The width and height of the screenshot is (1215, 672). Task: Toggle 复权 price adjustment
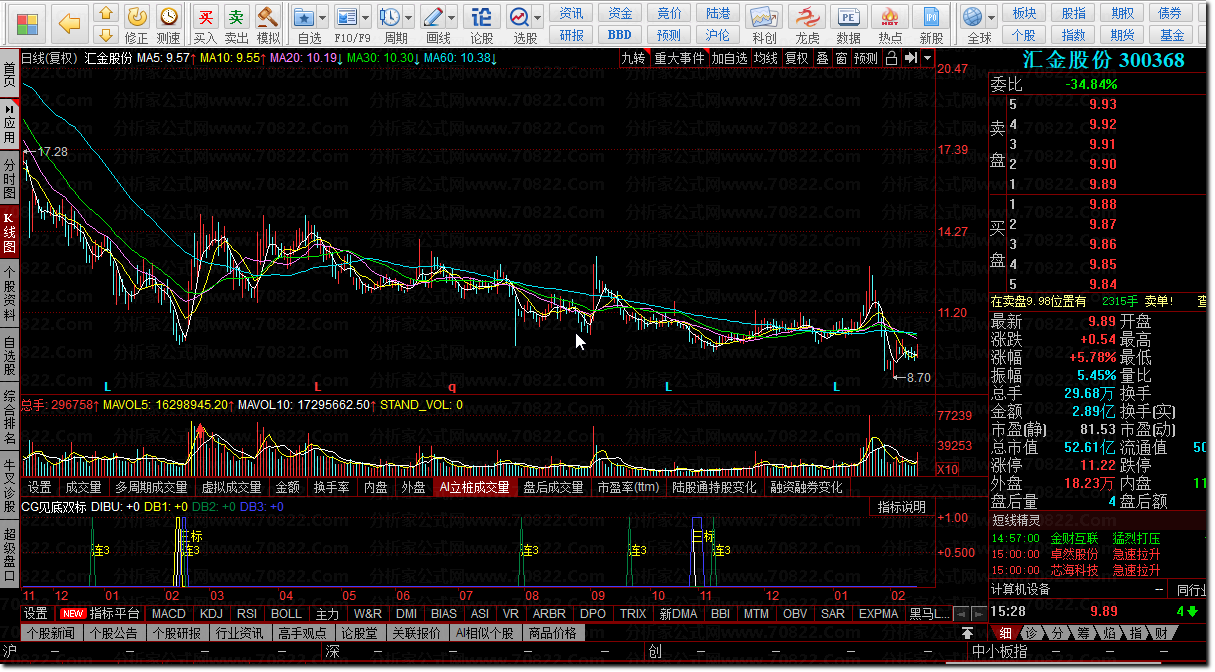coord(797,58)
